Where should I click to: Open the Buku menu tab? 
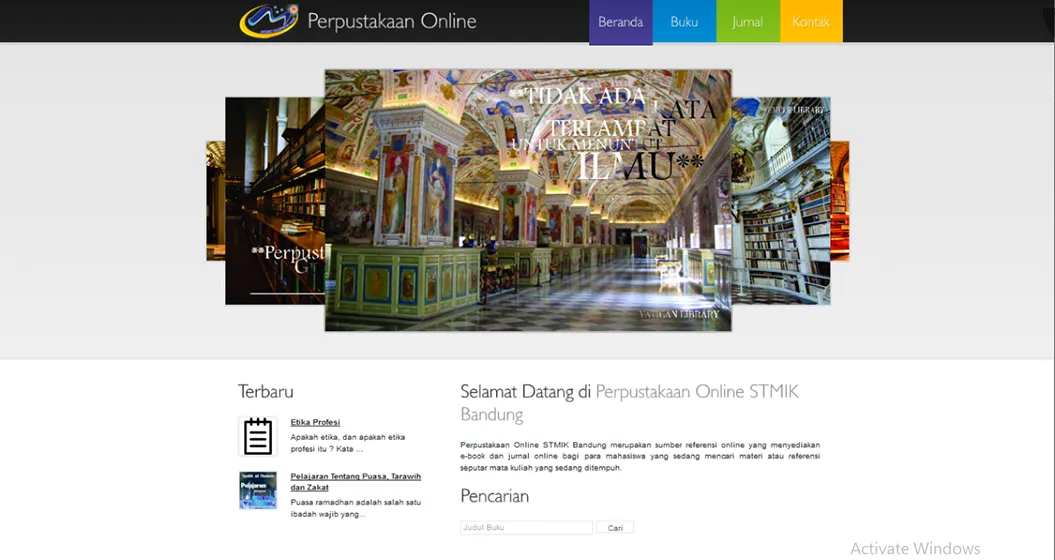(684, 22)
